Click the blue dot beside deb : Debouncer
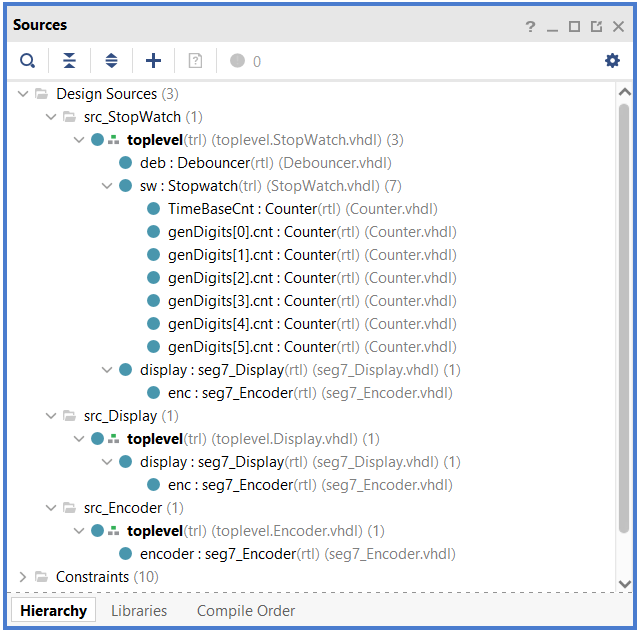642x638 pixels. coord(125,163)
